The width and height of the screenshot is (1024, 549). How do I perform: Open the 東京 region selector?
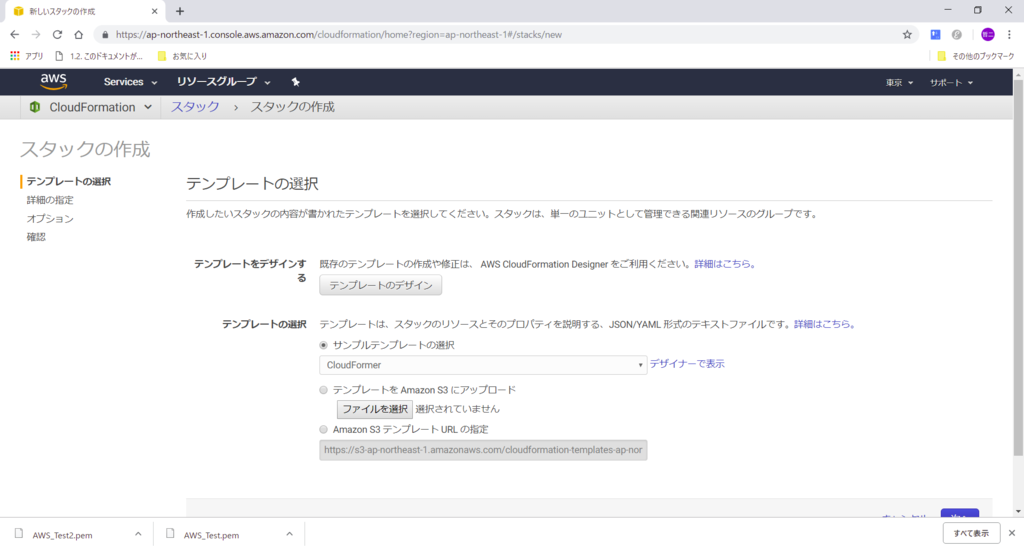click(899, 82)
